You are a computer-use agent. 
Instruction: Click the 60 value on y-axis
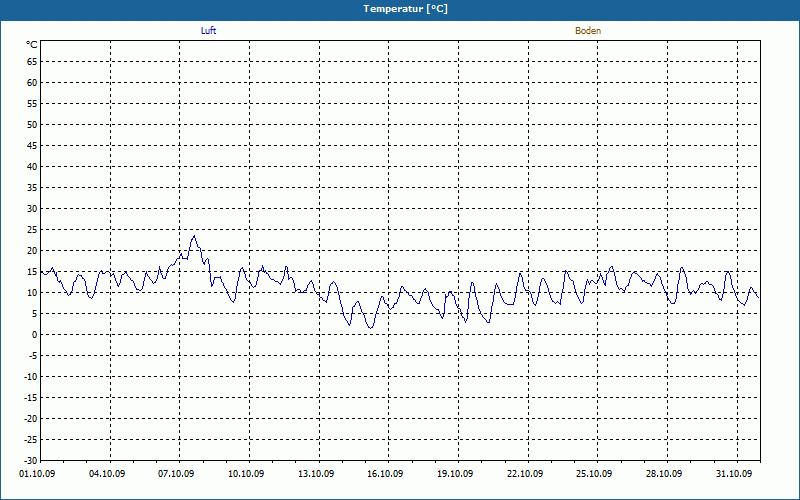[32, 83]
